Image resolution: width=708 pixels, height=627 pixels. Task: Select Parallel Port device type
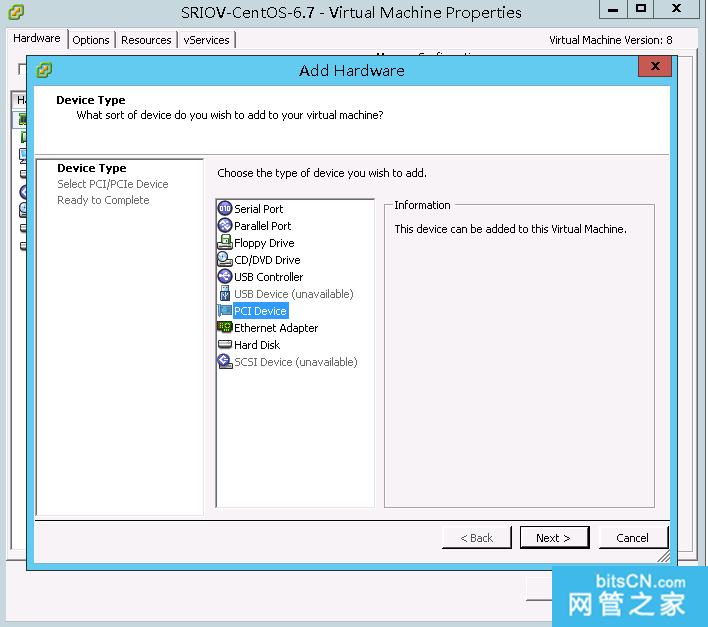[262, 226]
